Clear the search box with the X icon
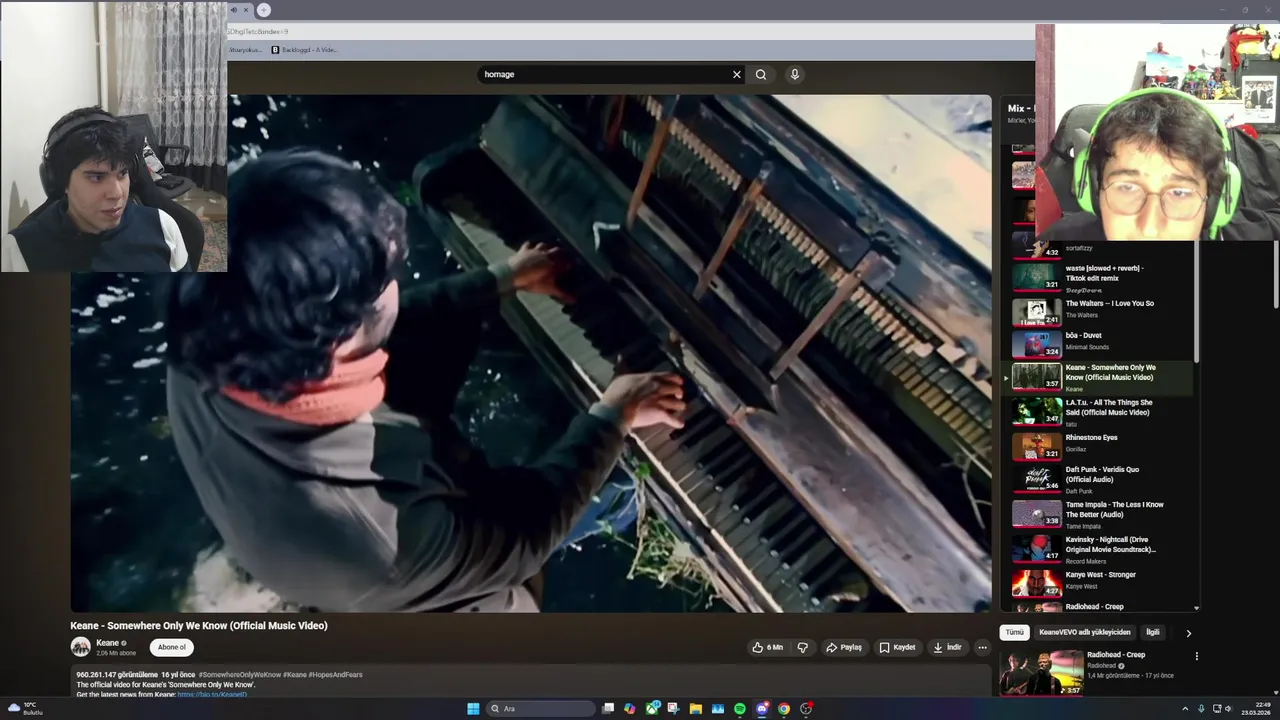 pos(737,74)
